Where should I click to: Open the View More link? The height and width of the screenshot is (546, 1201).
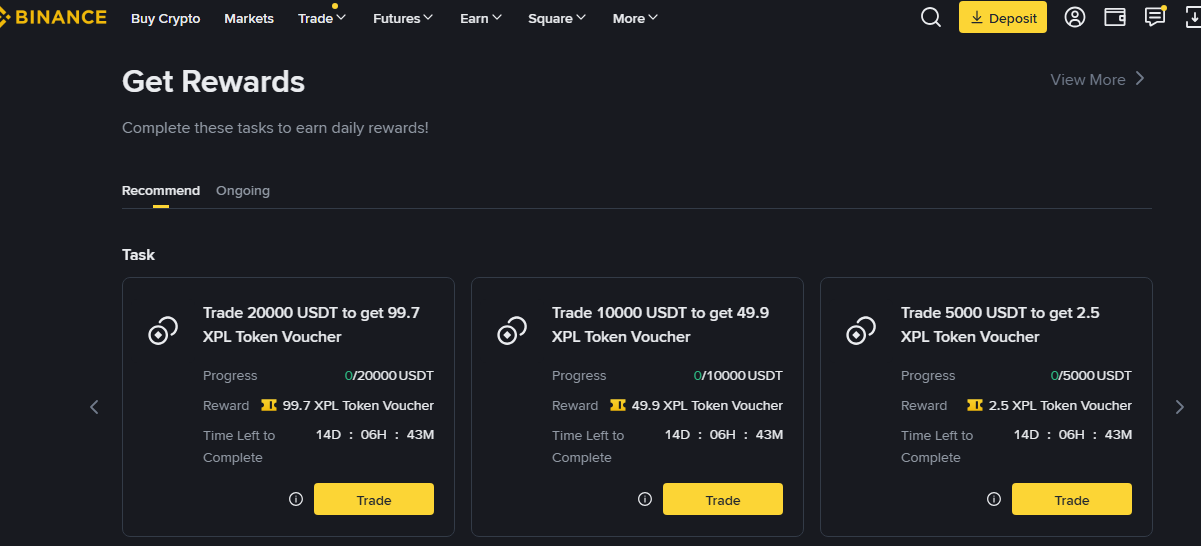tap(1098, 79)
